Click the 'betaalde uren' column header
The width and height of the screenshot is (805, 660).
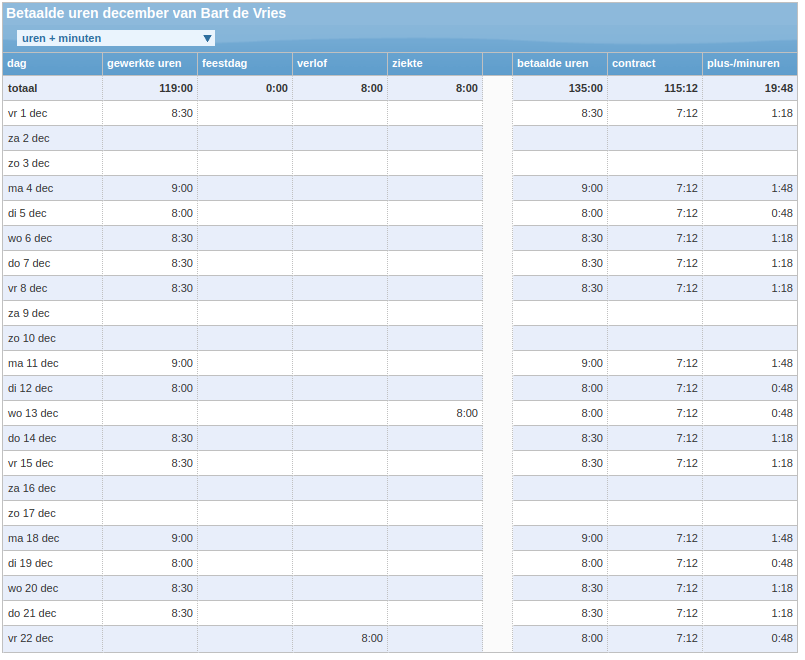click(552, 63)
